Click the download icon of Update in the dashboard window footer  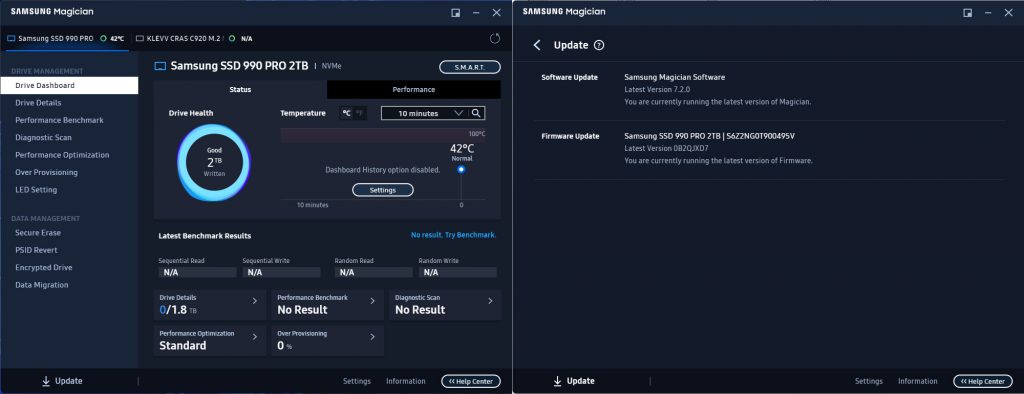tap(46, 381)
